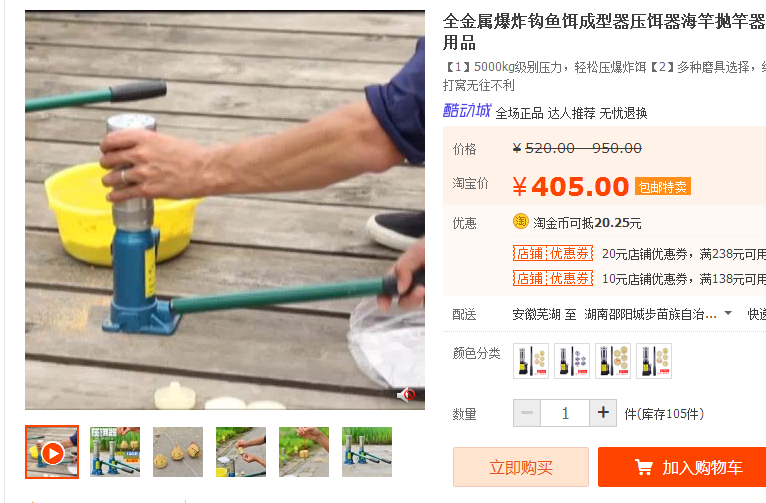The height and width of the screenshot is (503, 766).
Task: Click the 包邮特卖 orange tag
Action: pyautogui.click(x=662, y=187)
